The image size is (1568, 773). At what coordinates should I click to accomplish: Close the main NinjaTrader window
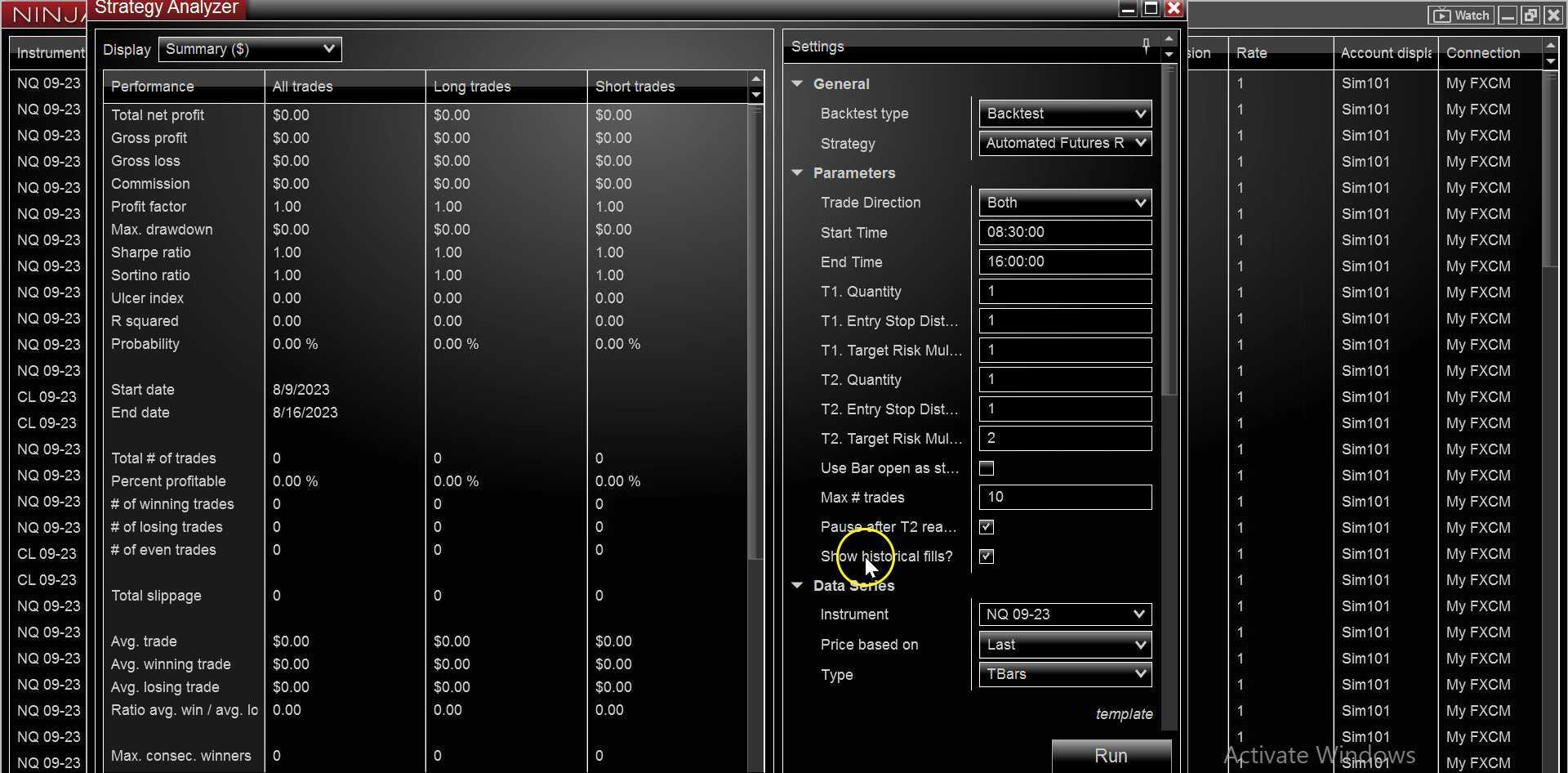tap(1552, 15)
